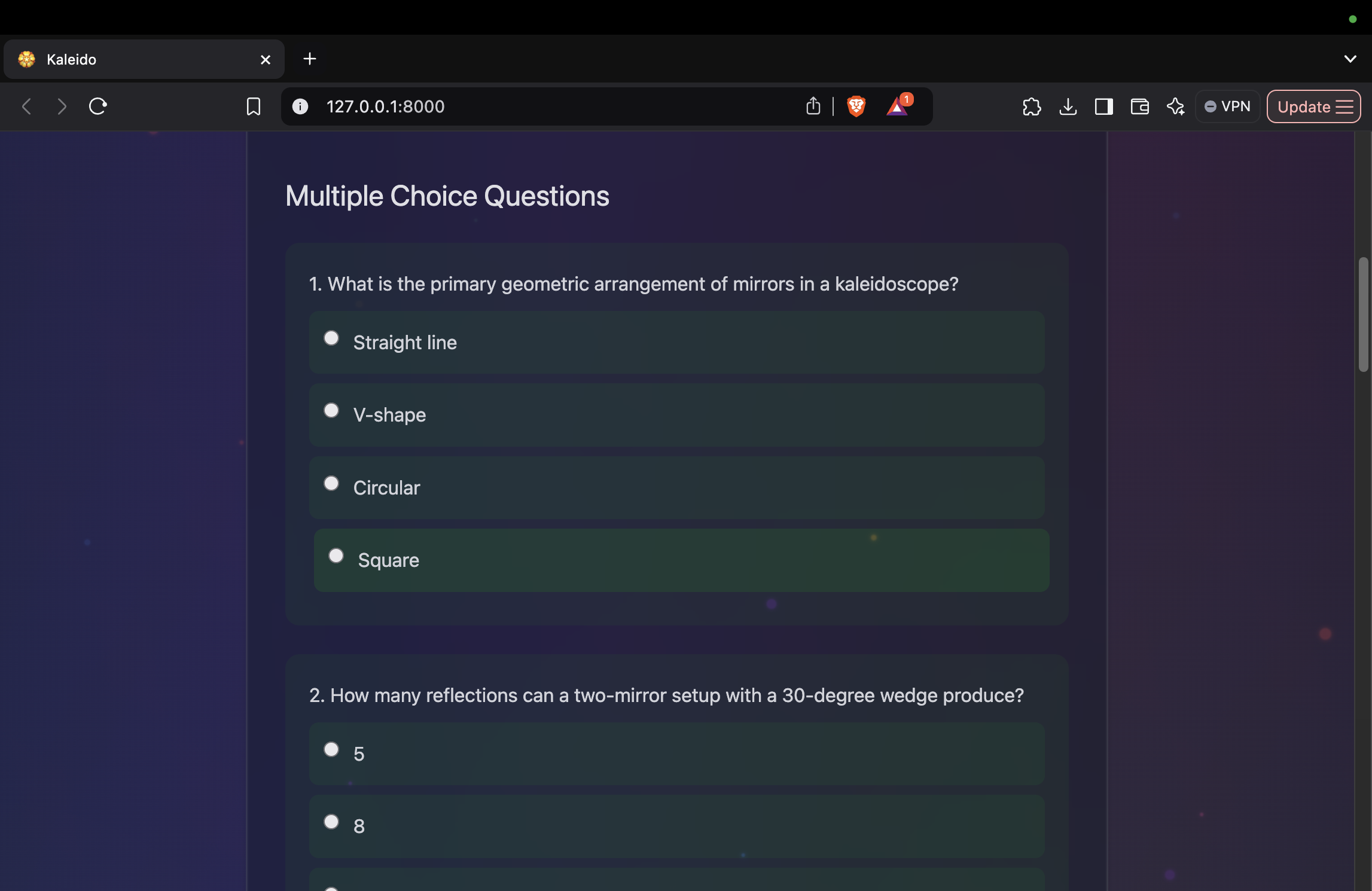Image resolution: width=1372 pixels, height=891 pixels.
Task: Click the VPN button
Action: (1227, 106)
